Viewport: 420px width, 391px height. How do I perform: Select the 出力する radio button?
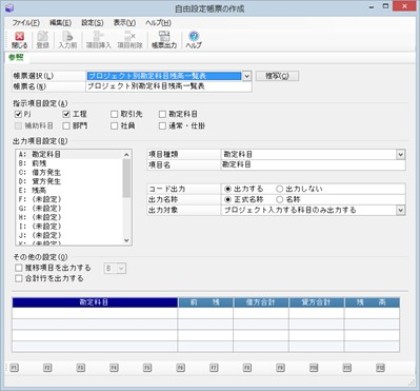click(228, 189)
